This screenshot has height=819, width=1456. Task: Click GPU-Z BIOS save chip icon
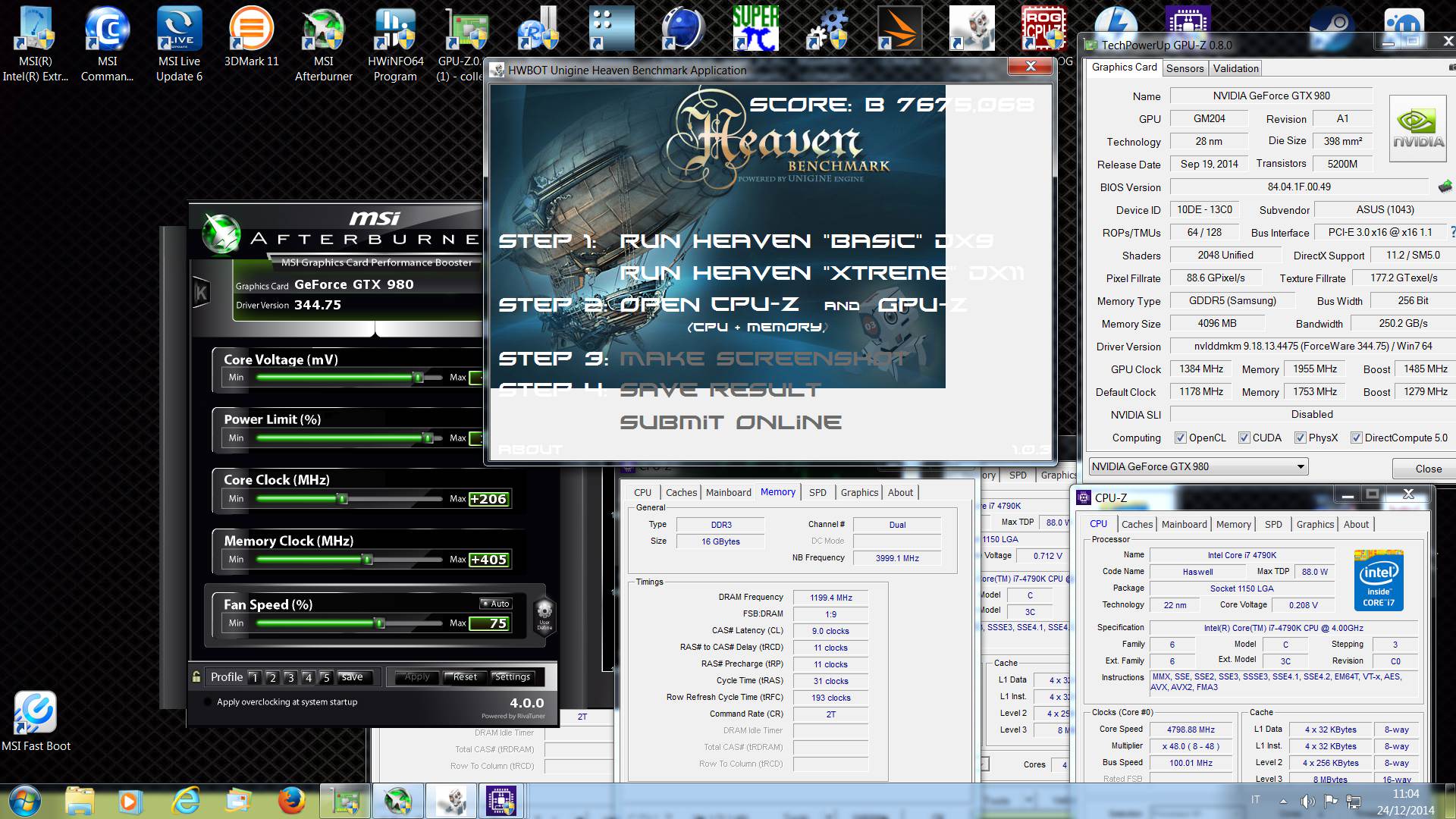coord(1445,187)
